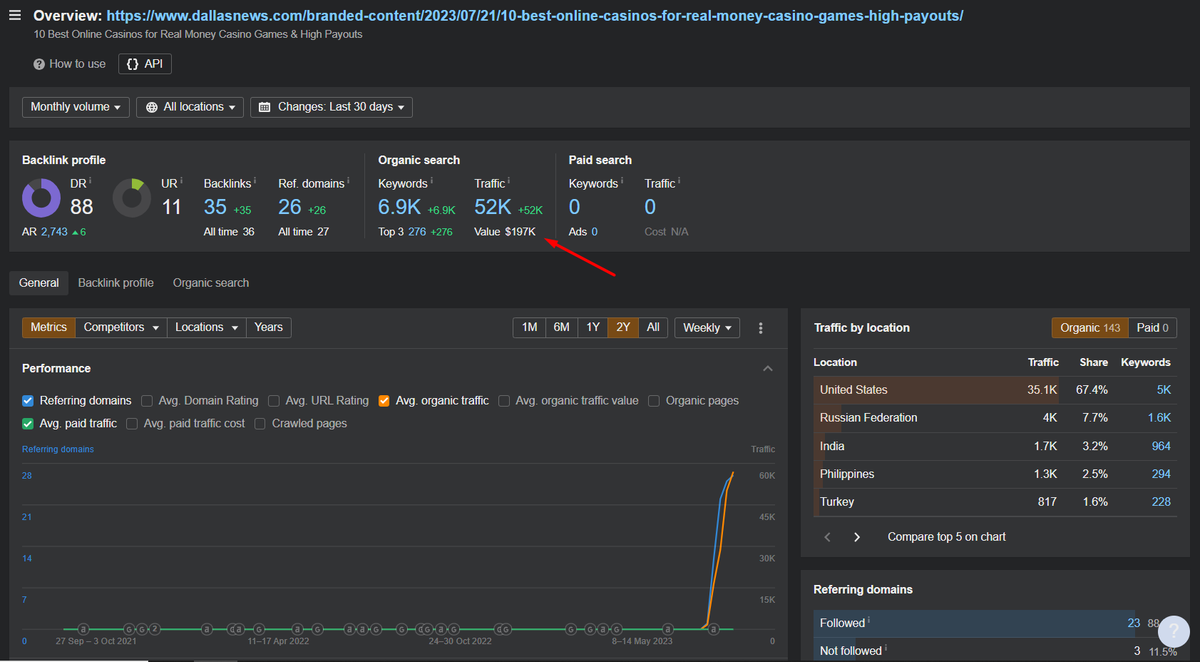This screenshot has width=1200, height=662.
Task: Toggle the Avg. paid traffic checkbox
Action: tap(28, 424)
